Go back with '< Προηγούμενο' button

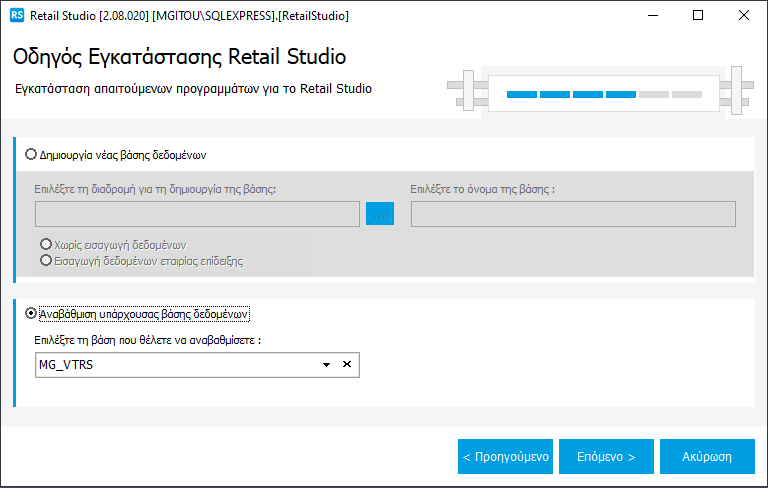[x=505, y=456]
